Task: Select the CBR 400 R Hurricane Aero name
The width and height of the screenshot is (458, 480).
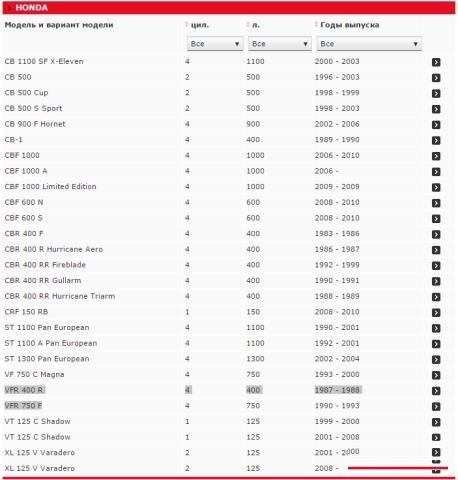Action: click(54, 249)
